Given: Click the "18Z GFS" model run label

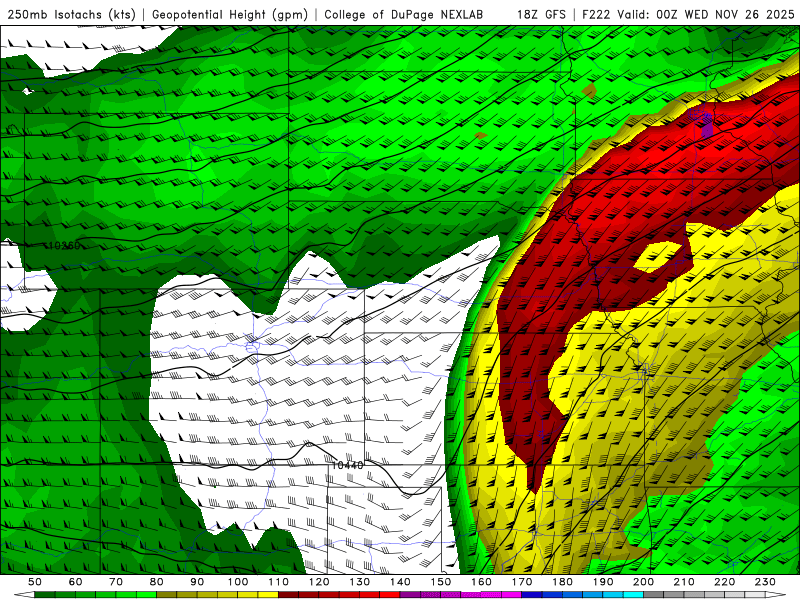Looking at the screenshot, I should [541, 14].
